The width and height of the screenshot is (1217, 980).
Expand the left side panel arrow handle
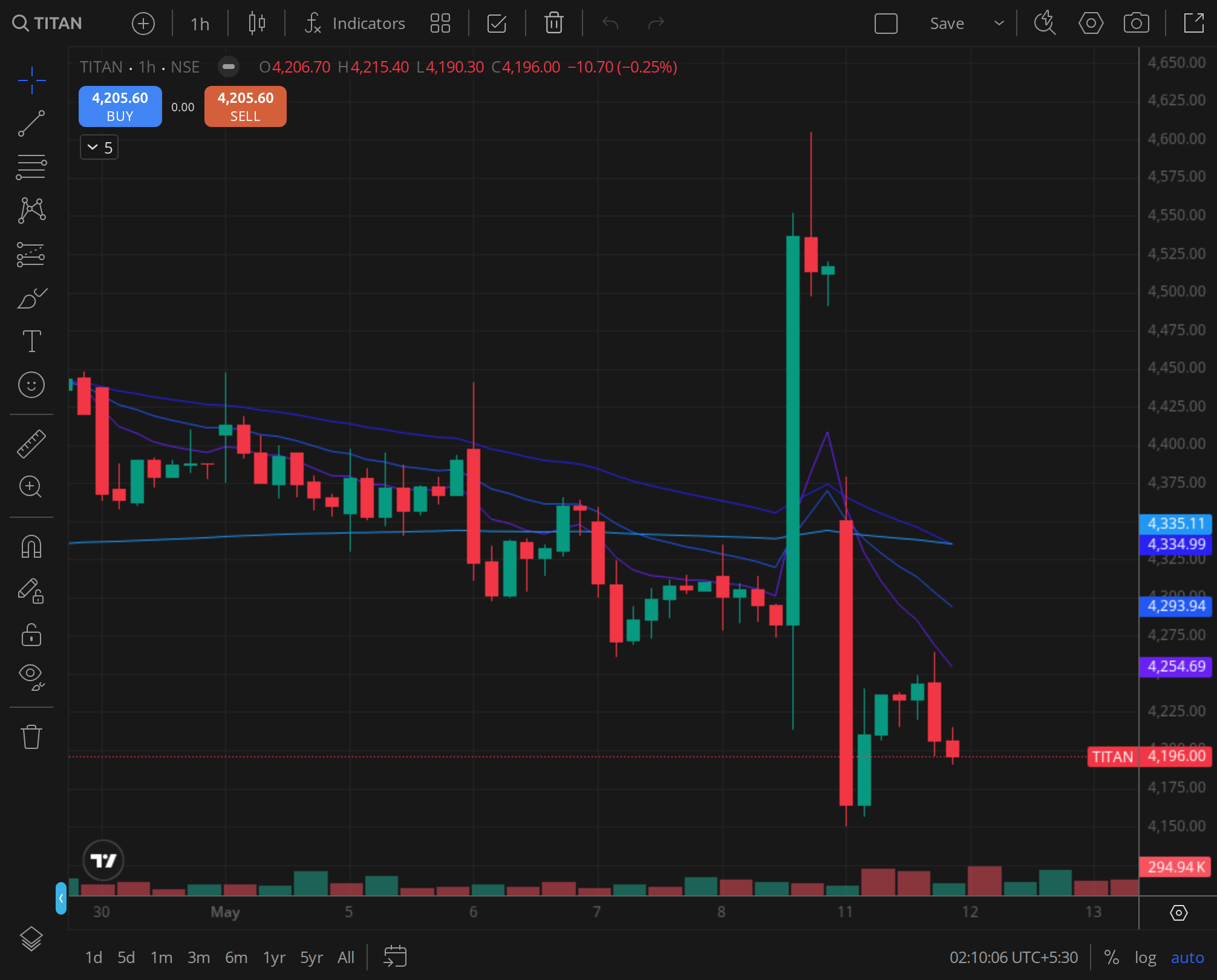click(60, 898)
